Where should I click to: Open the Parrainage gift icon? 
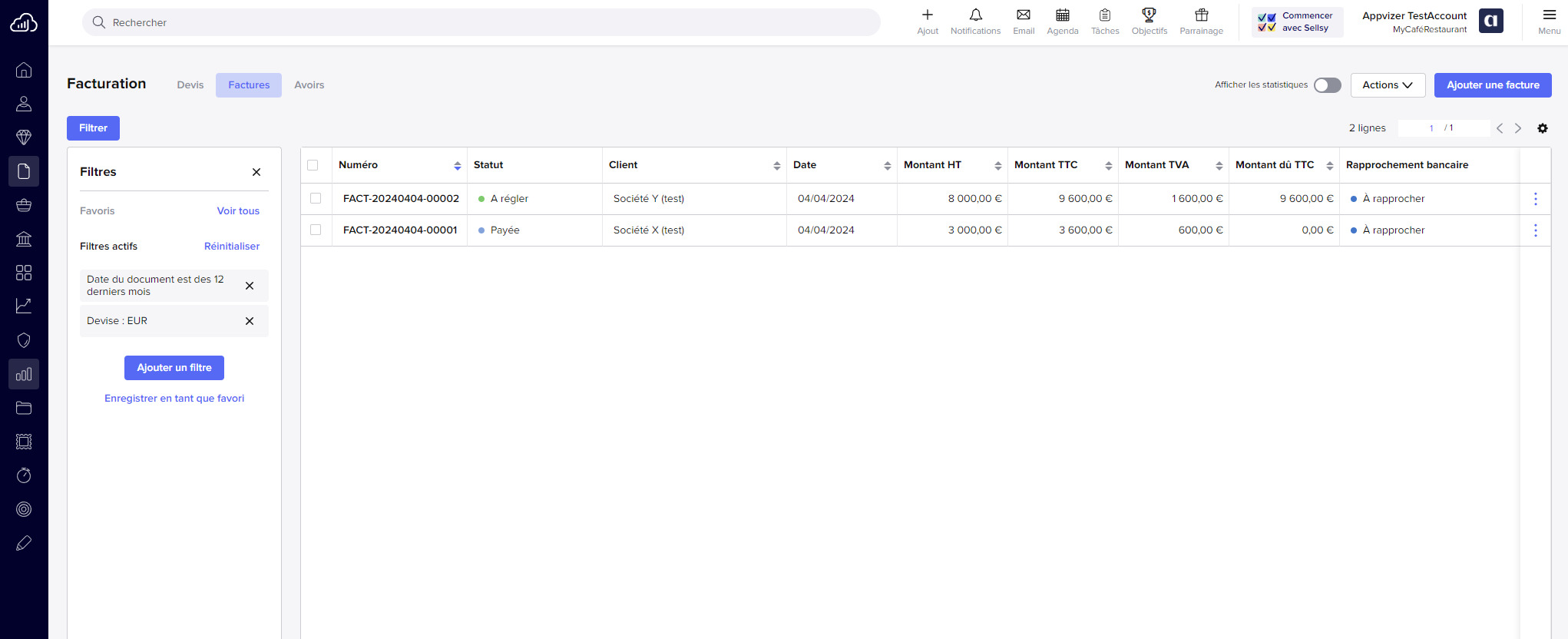(1202, 15)
